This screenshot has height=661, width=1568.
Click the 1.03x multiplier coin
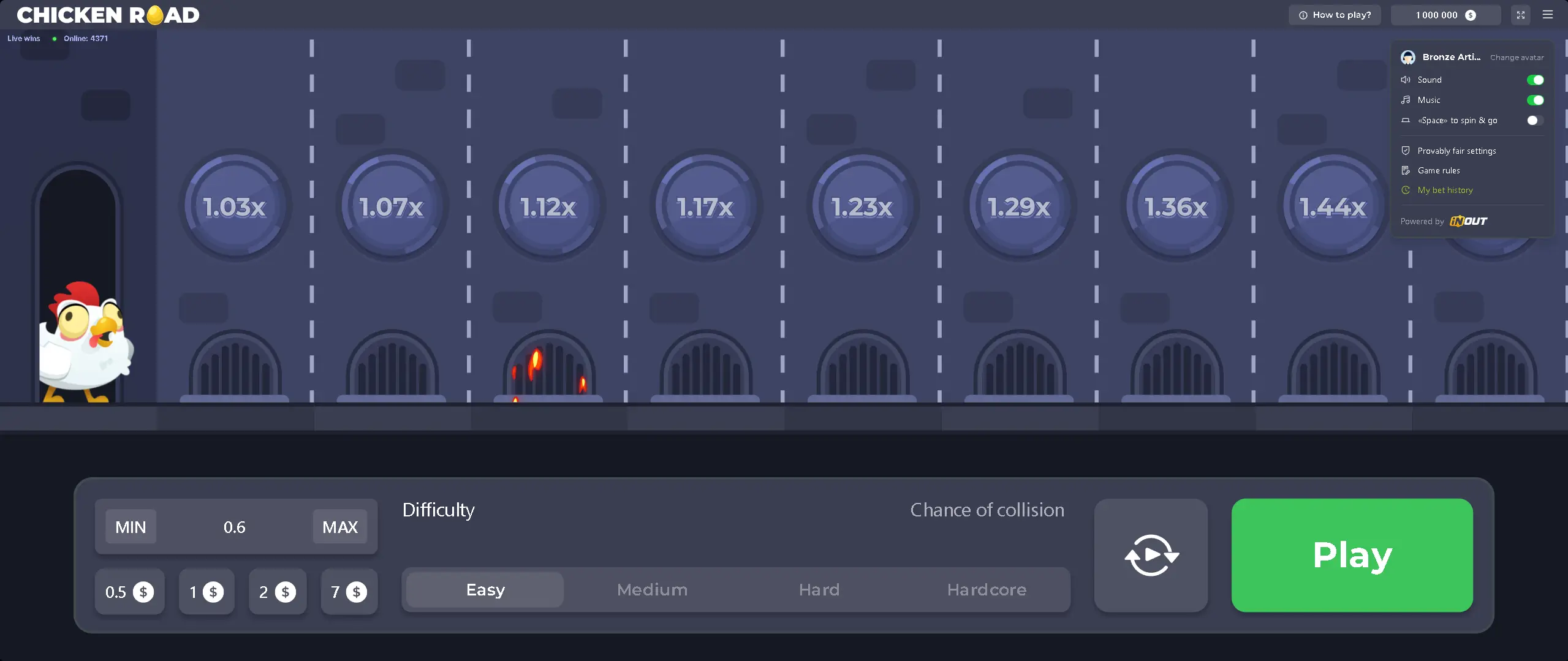point(235,206)
